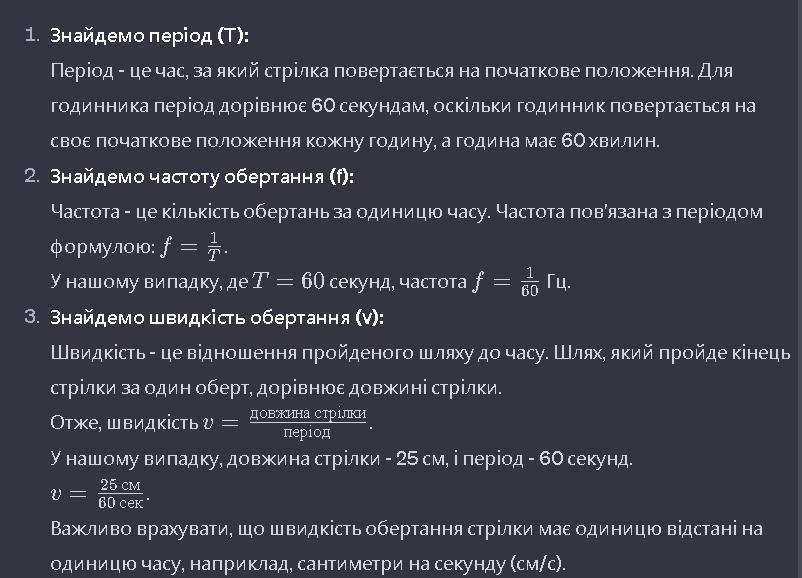The height and width of the screenshot is (578, 802).
Task: Click the sentence starting 'Важливо врахувати'
Action: tap(407, 547)
